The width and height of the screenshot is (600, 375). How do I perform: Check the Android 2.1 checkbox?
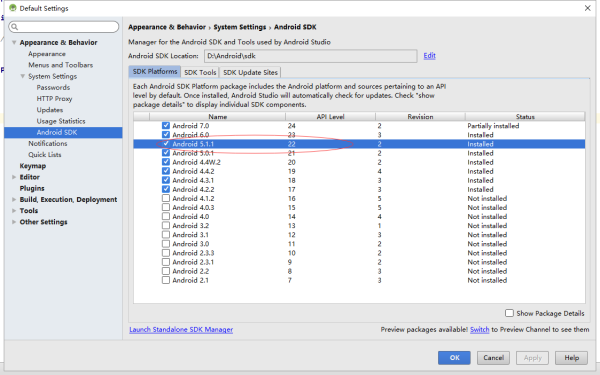[x=166, y=280]
